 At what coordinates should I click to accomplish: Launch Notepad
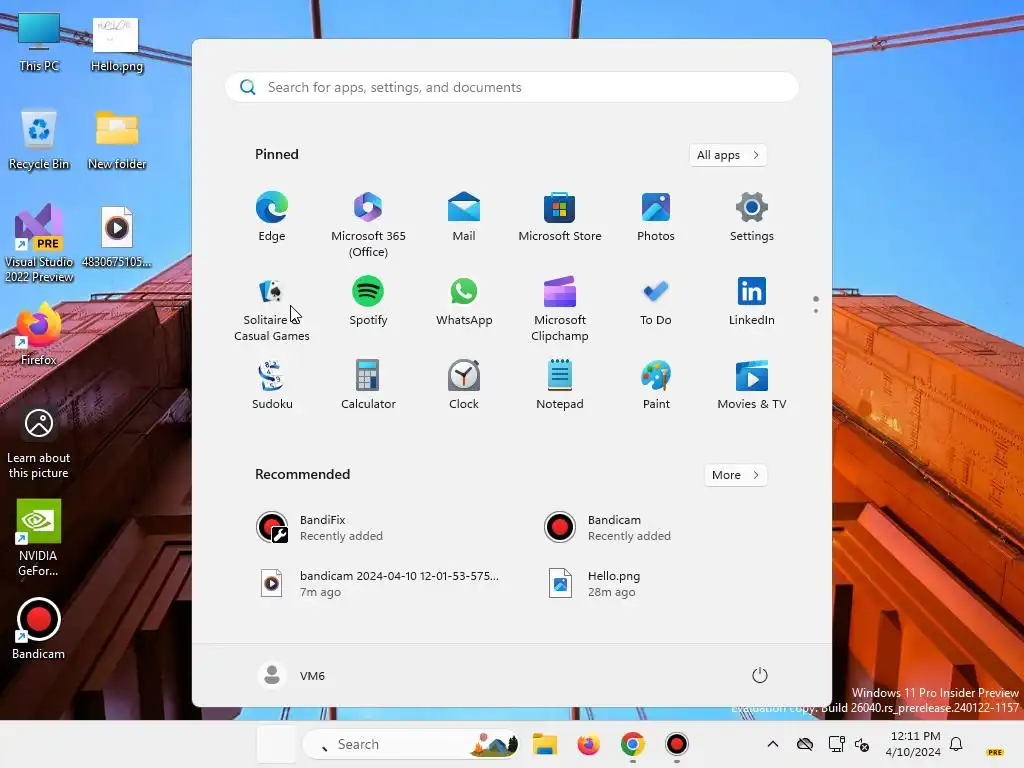pos(560,385)
